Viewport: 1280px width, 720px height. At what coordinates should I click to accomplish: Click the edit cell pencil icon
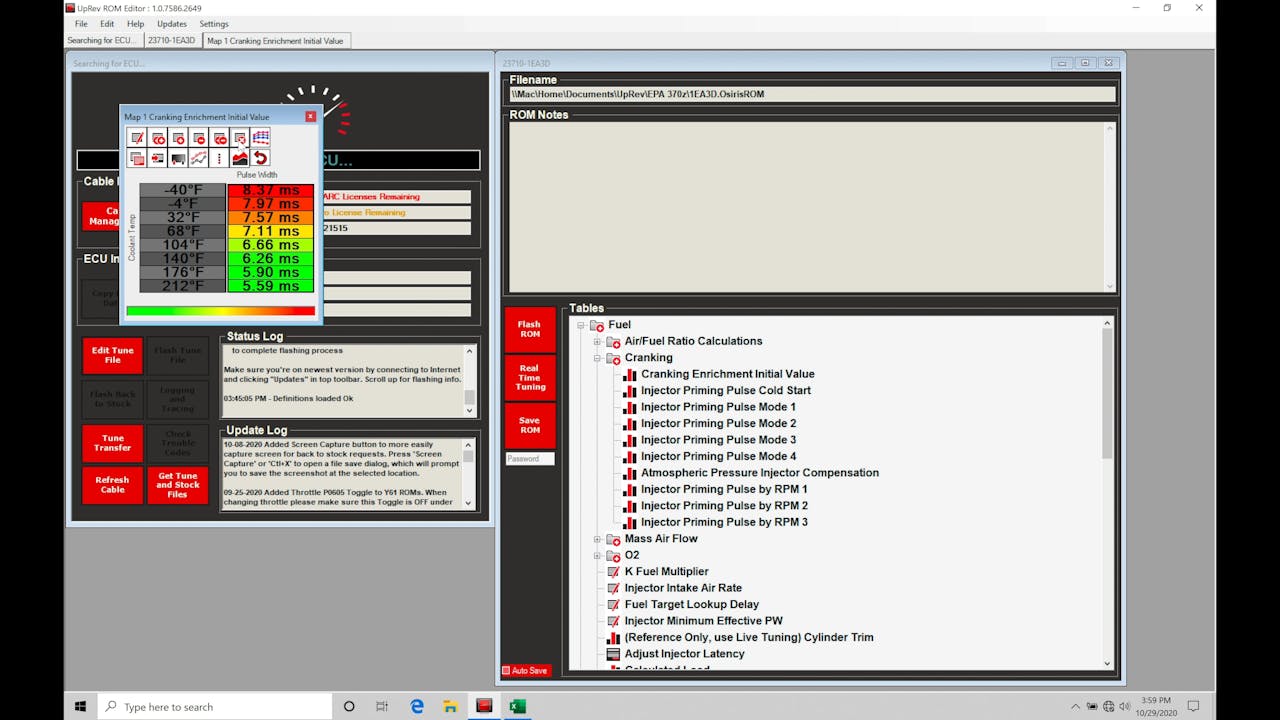coord(137,138)
